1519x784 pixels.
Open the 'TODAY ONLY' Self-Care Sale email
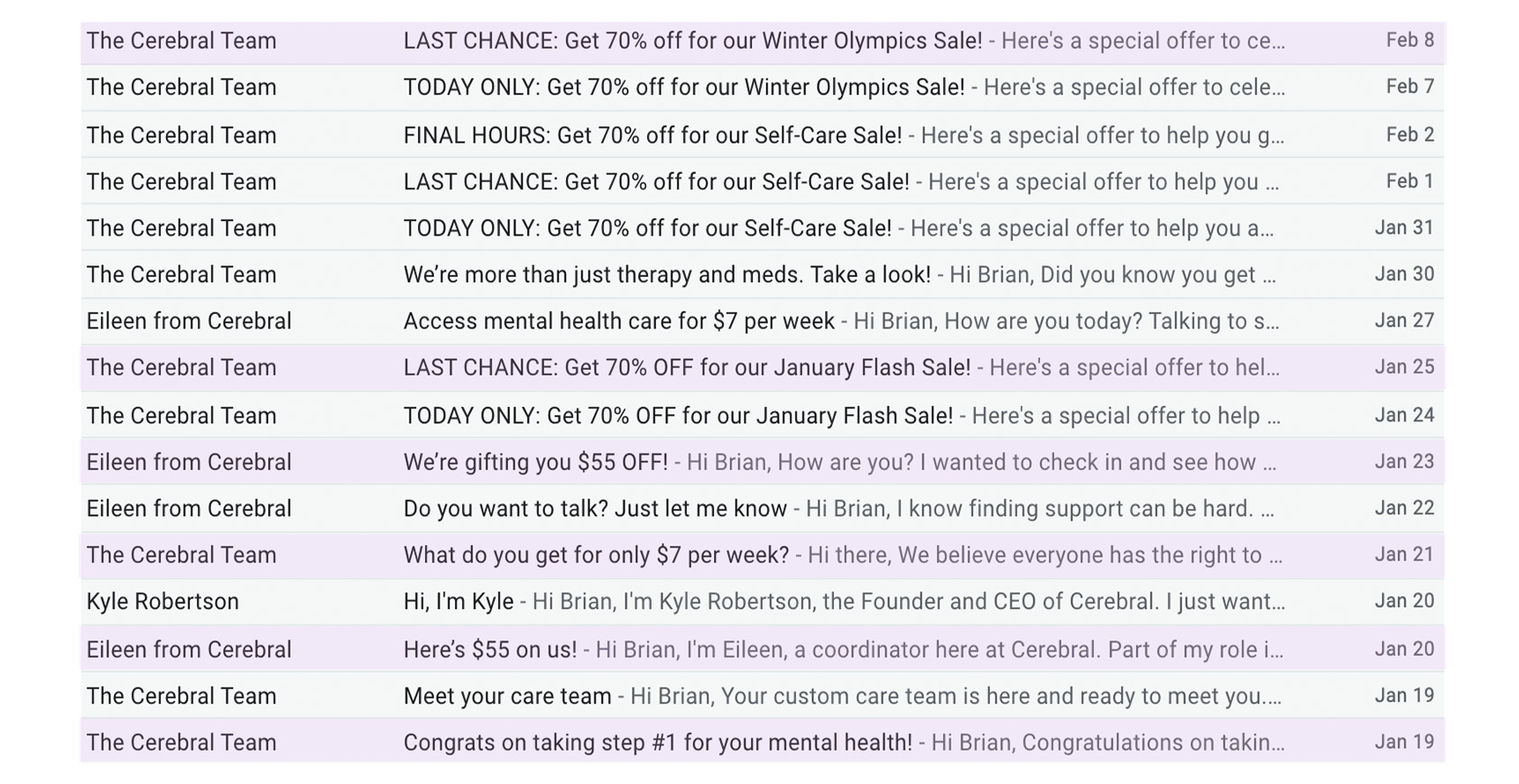[647, 228]
